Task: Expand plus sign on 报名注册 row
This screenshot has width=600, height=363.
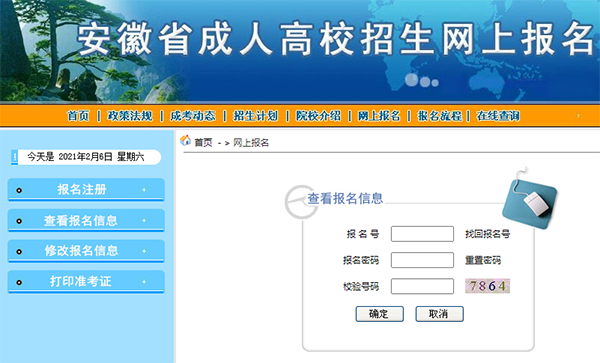Action: (x=144, y=190)
